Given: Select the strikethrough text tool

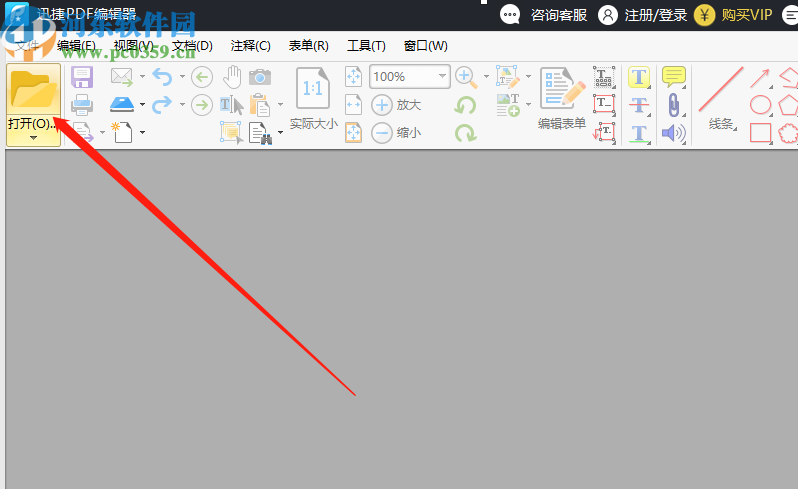Looking at the screenshot, I should 639,105.
